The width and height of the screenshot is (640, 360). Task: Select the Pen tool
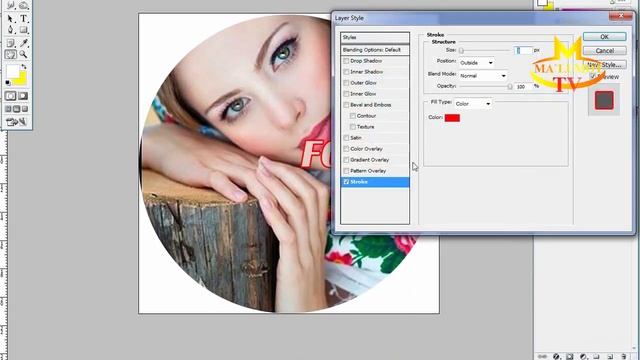[10, 30]
